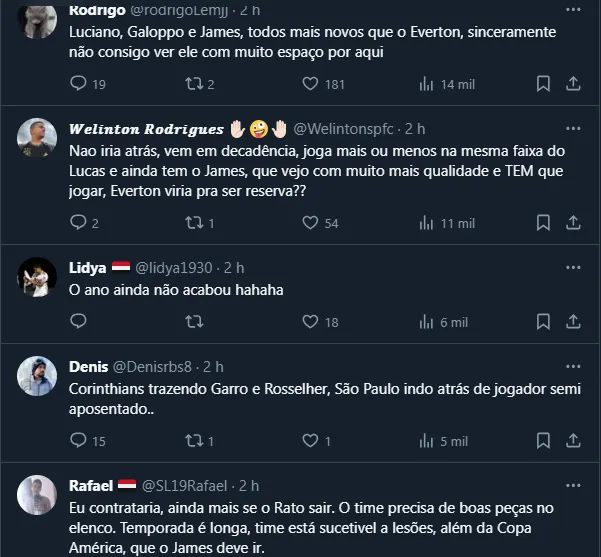Click reply icon on Denis's tweet
The height and width of the screenshot is (557, 601).
click(x=79, y=440)
